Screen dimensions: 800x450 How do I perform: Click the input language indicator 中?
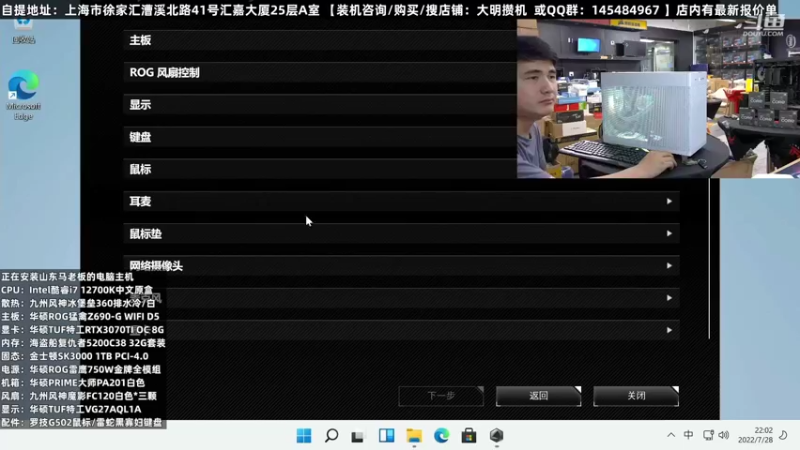[688, 435]
